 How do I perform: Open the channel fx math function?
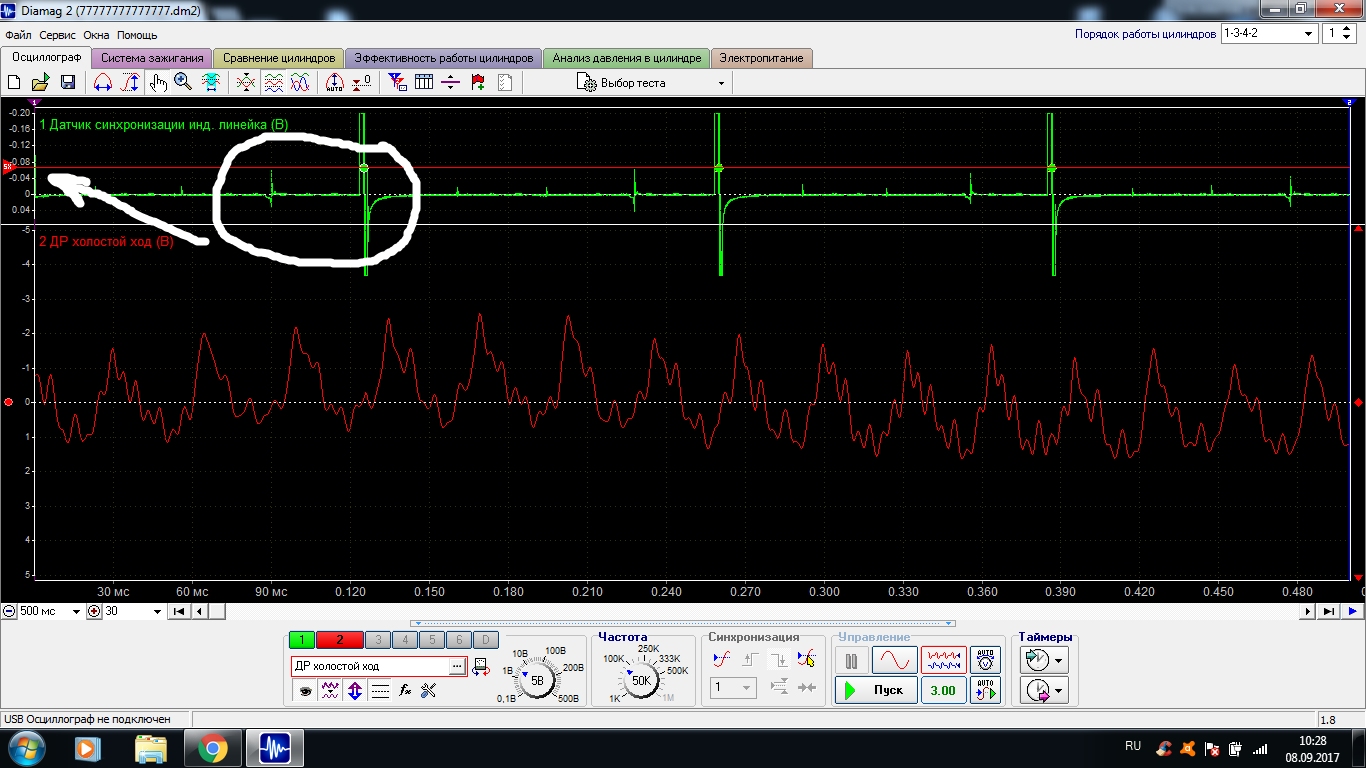coord(405,690)
